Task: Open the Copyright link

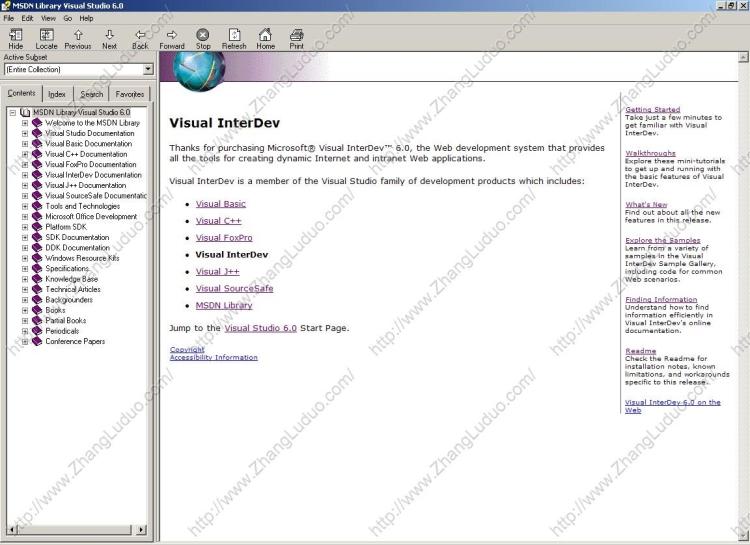Action: (x=187, y=350)
